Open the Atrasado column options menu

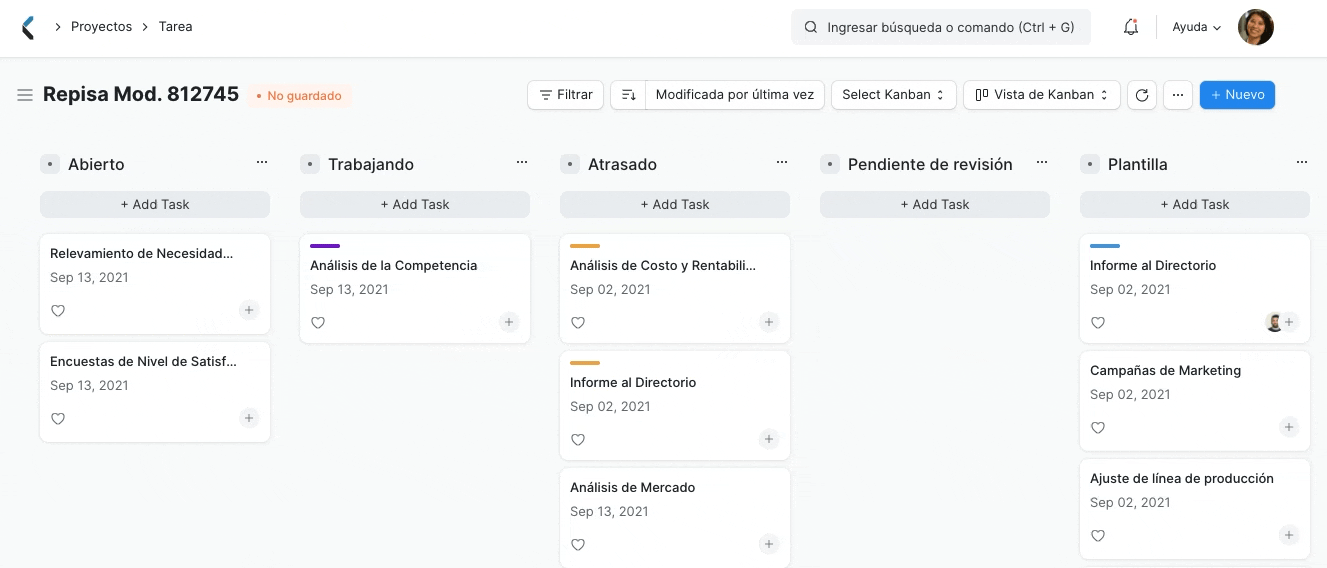(782, 162)
